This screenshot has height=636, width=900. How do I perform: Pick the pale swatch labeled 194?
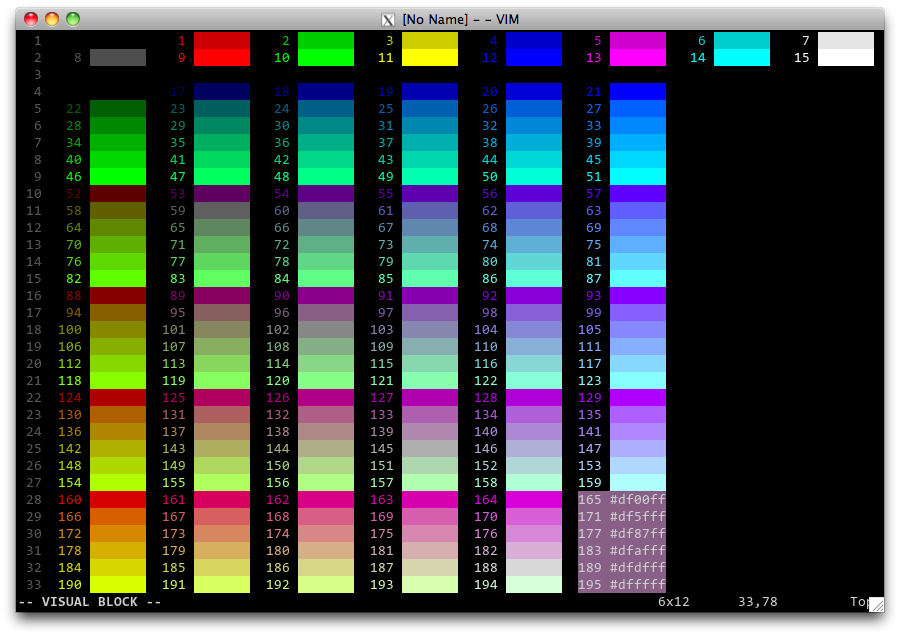pyautogui.click(x=534, y=584)
